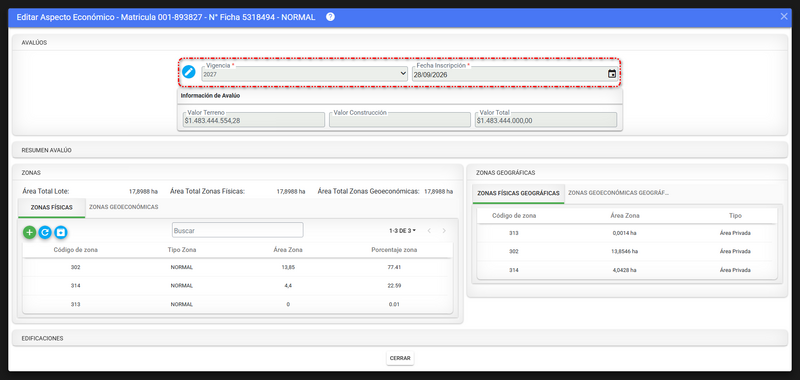Click the Valor Total field

click(x=546, y=120)
